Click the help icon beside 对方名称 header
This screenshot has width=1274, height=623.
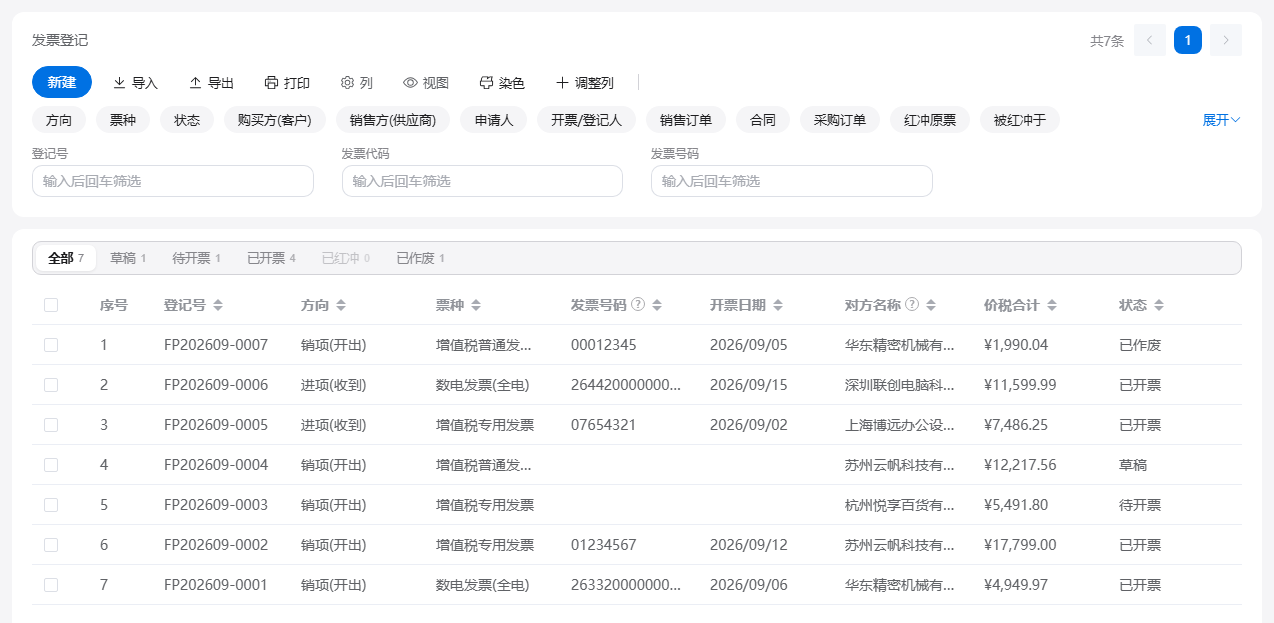912,305
